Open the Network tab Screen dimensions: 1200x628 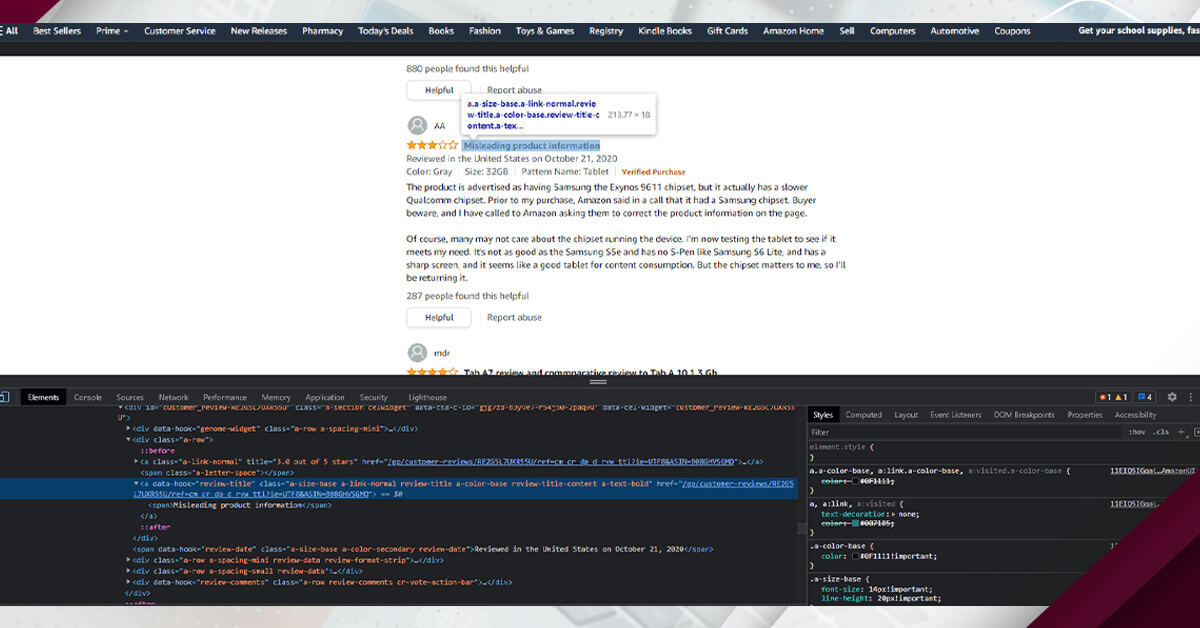[x=173, y=398]
